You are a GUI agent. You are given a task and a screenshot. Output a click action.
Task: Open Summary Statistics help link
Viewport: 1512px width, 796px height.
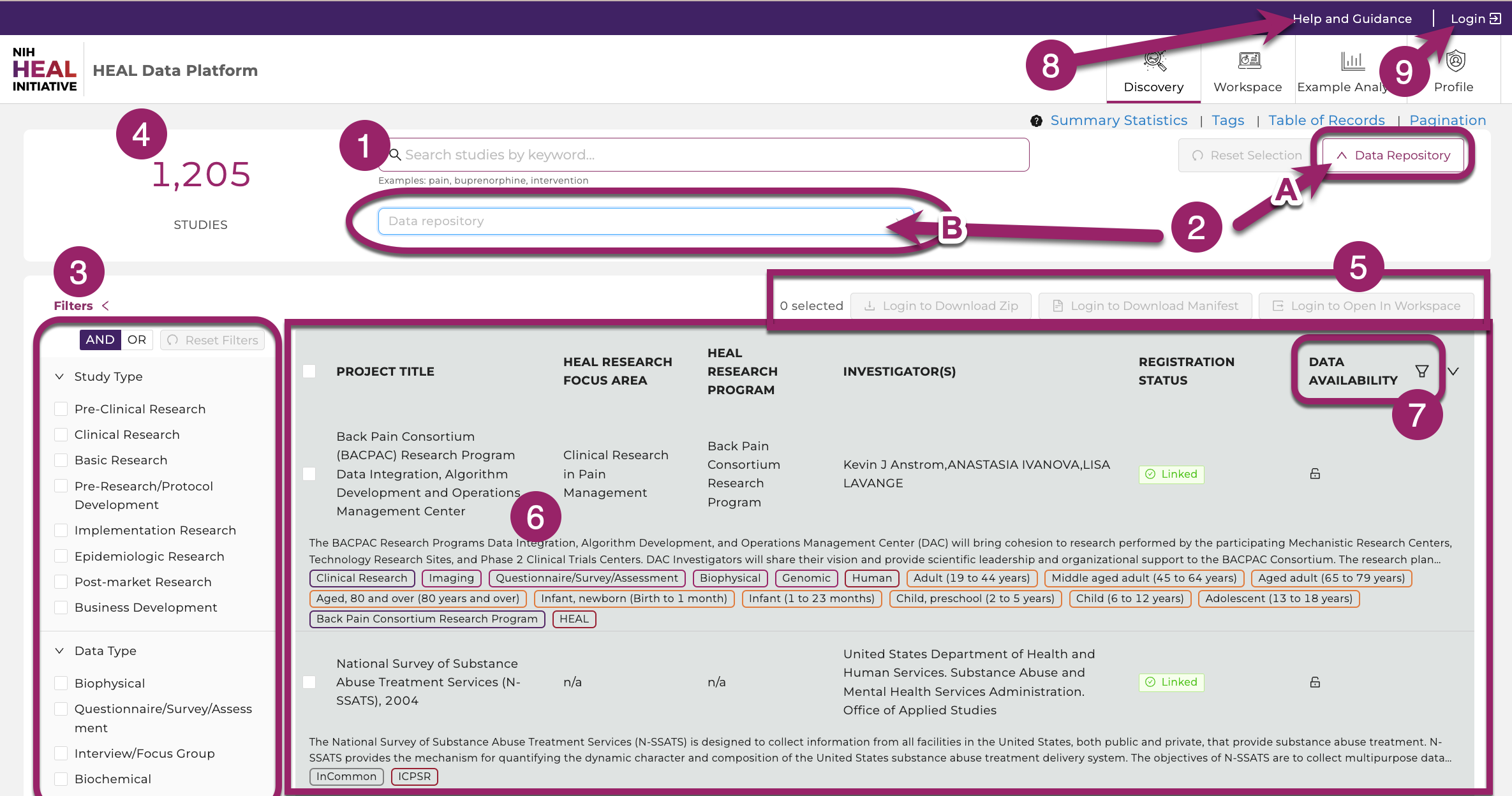tap(1118, 120)
